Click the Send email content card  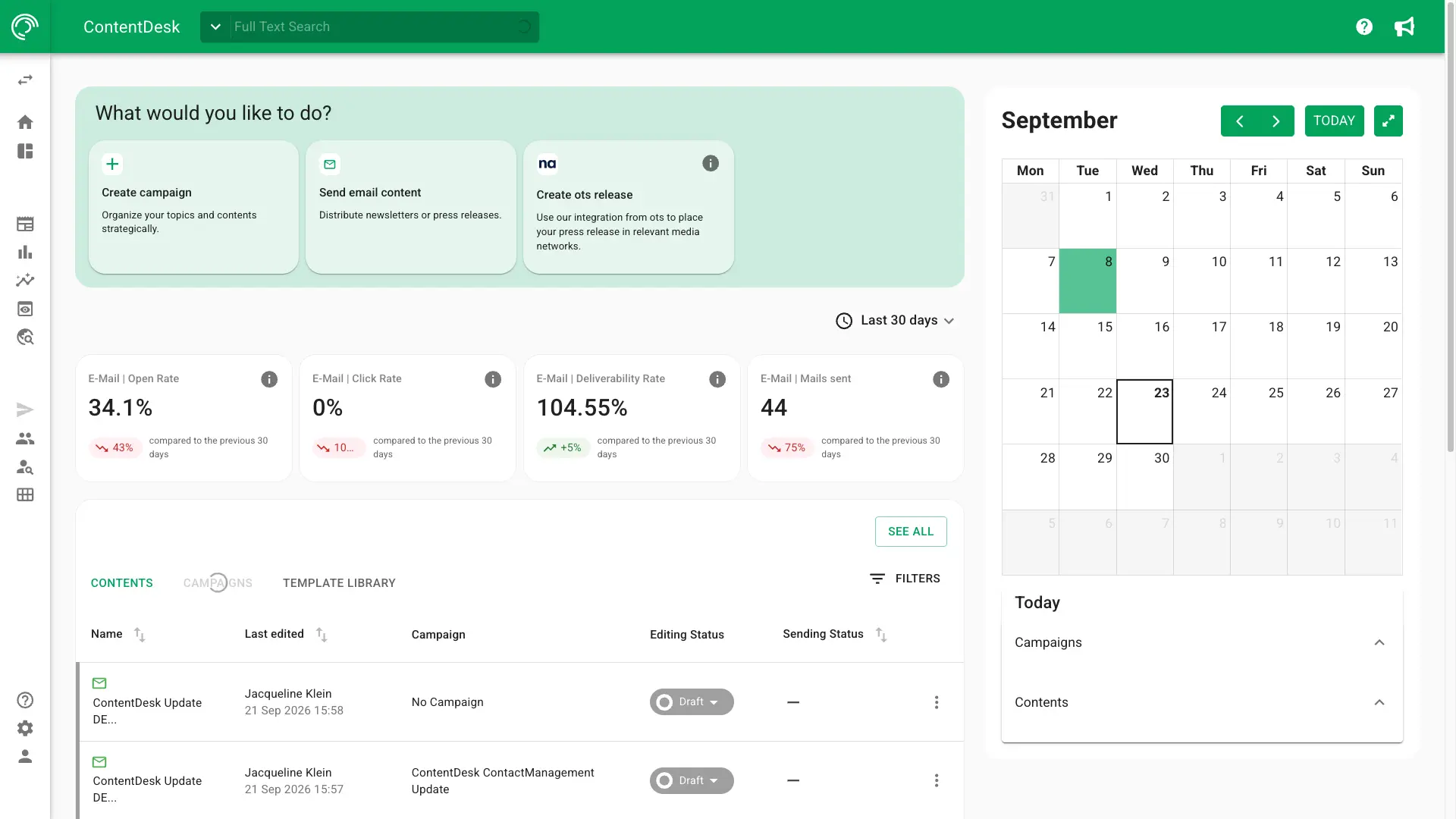point(411,207)
